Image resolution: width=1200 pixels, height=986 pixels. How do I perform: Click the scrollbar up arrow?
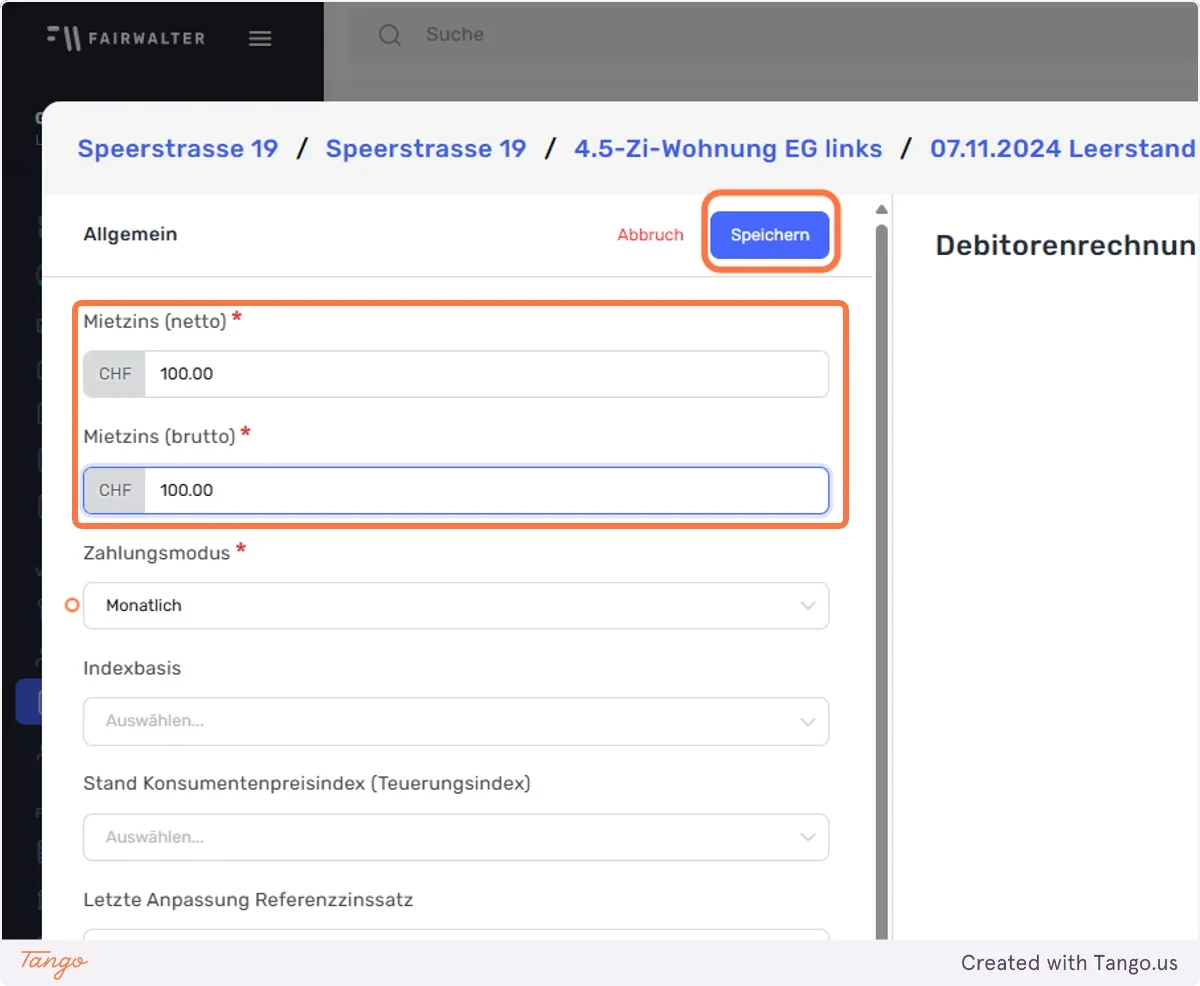[881, 209]
